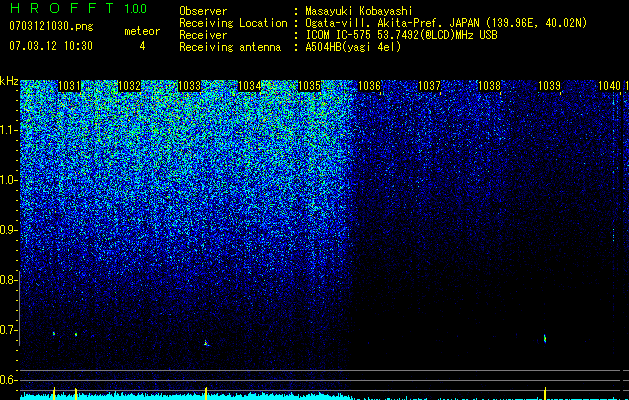
Task: Click the Ogata-vill. Akita-Pref. JAPAN location text
Action: pos(446,23)
